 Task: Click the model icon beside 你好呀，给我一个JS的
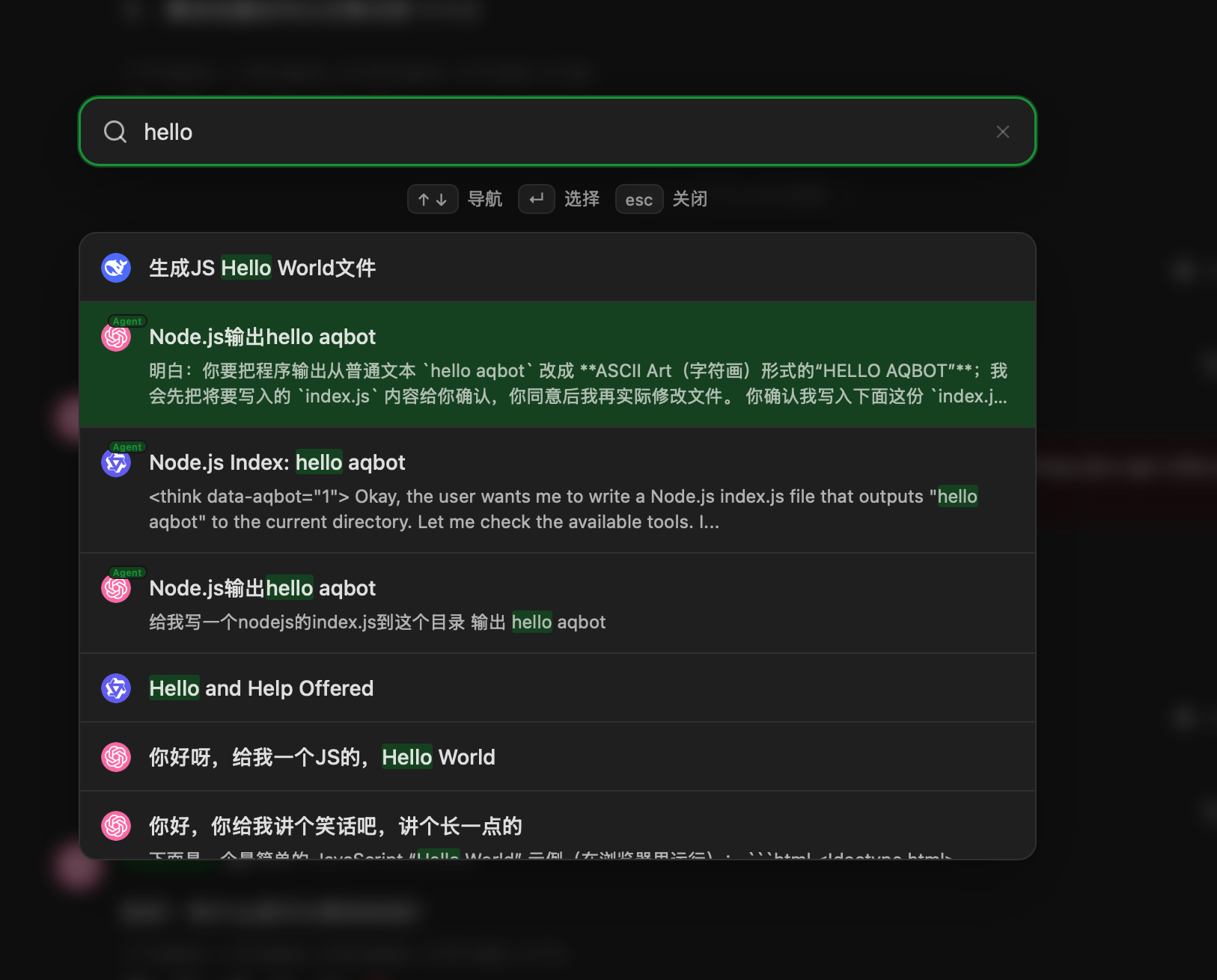116,757
